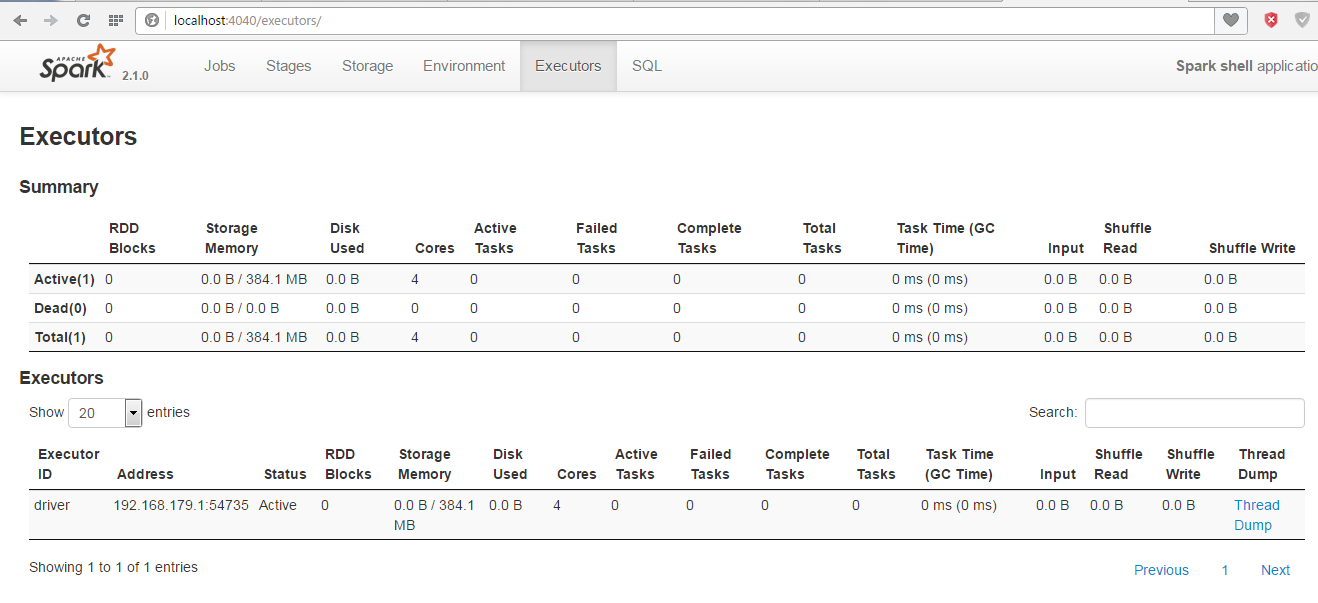Select the SQL tab
The image size is (1318, 603).
pyautogui.click(x=646, y=66)
